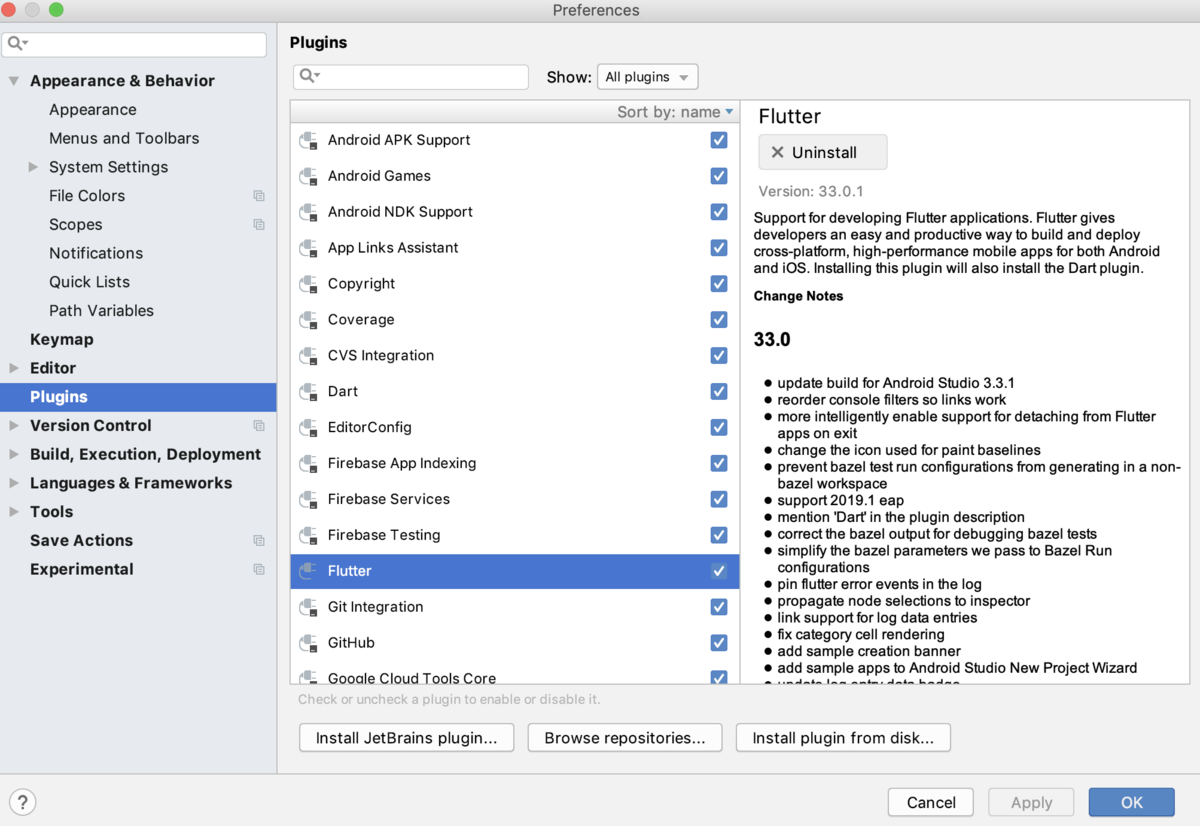
Task: Disable the GitHub plugin checkbox
Action: pyautogui.click(x=718, y=643)
